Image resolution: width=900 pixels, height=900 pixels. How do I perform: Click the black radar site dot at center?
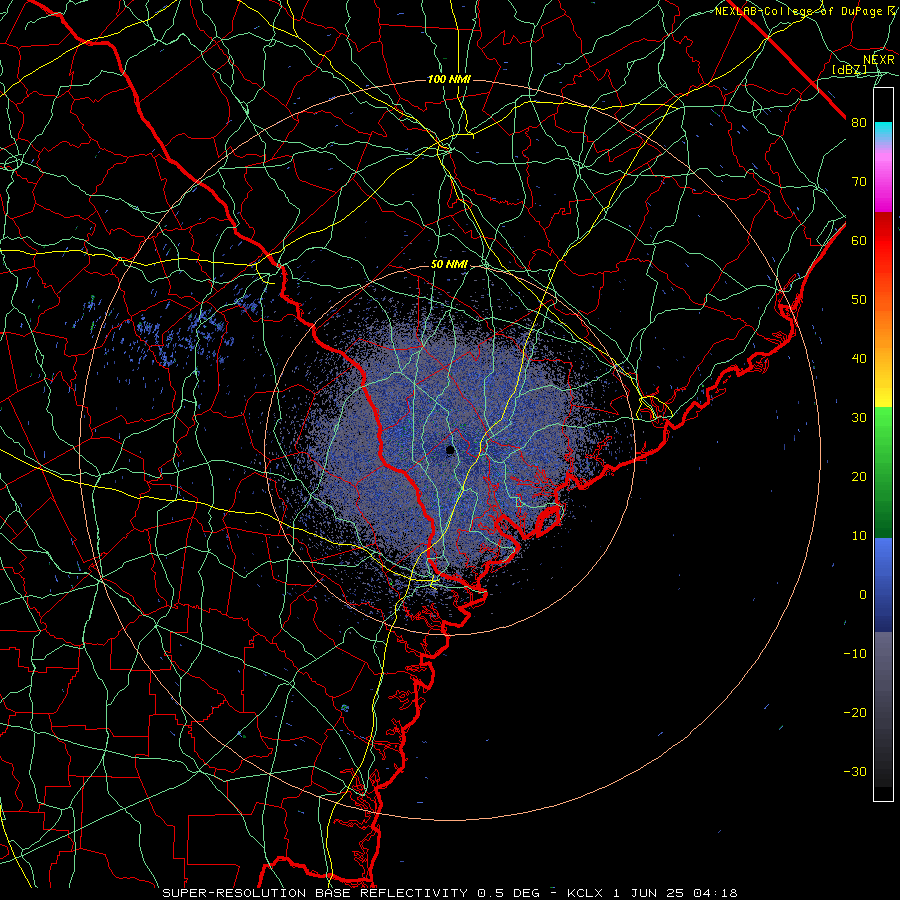pyautogui.click(x=450, y=449)
